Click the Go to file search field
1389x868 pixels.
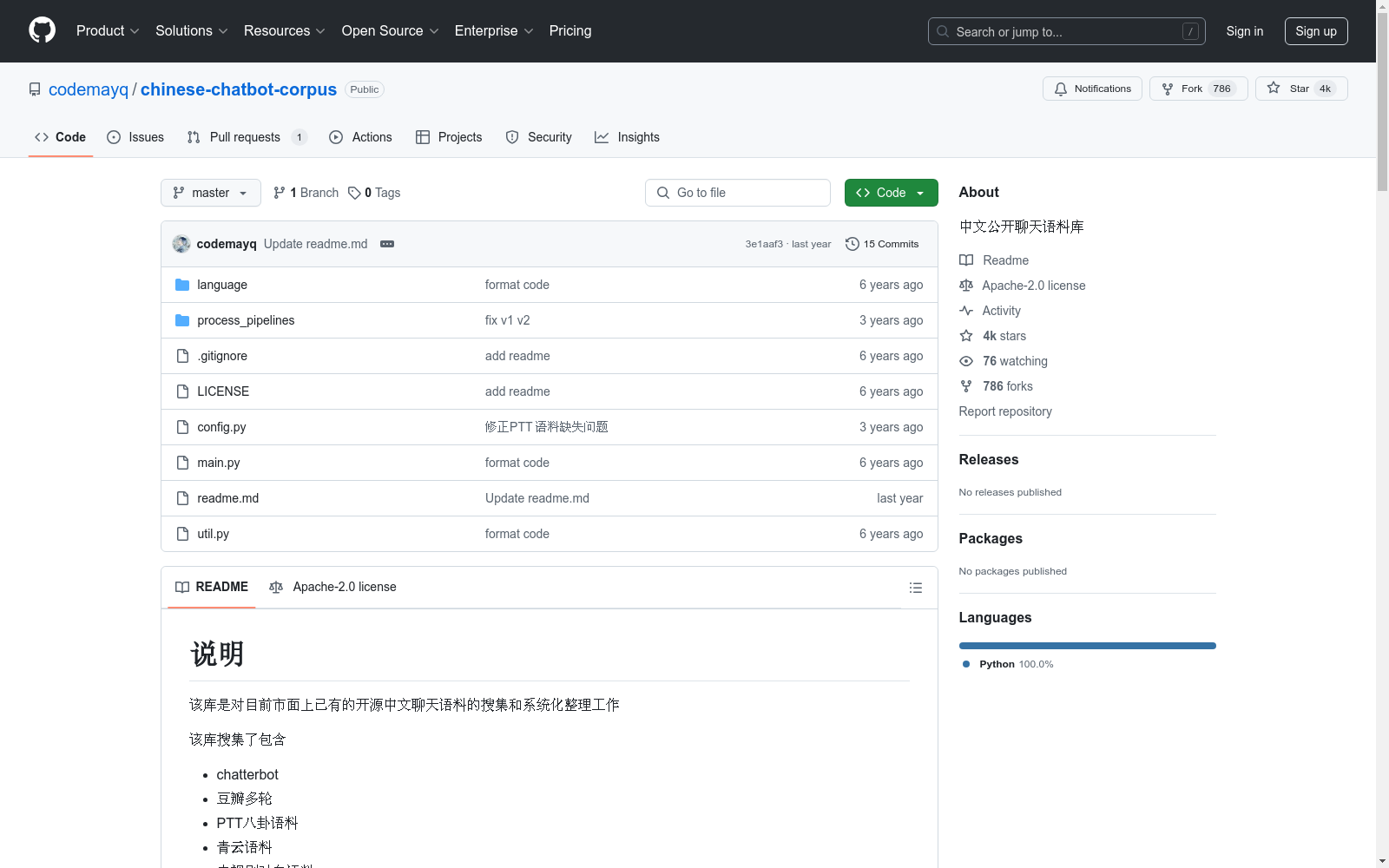click(738, 193)
